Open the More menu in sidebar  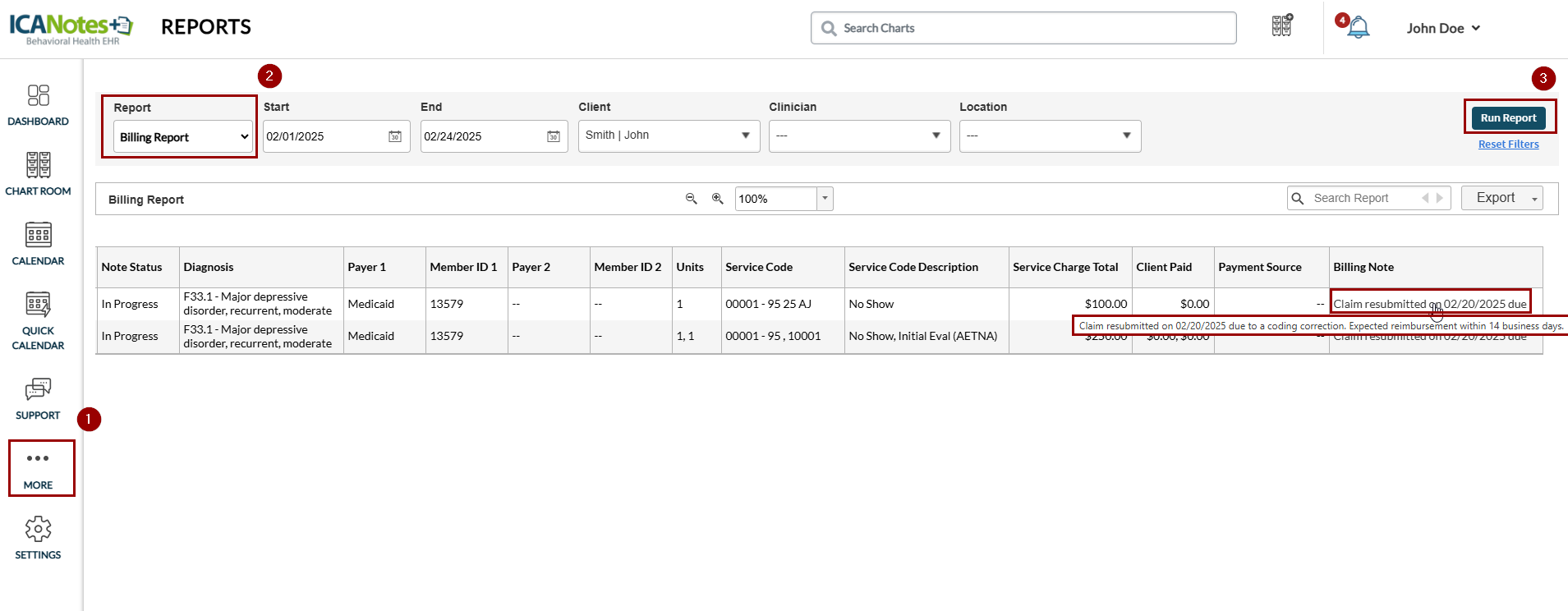38,468
